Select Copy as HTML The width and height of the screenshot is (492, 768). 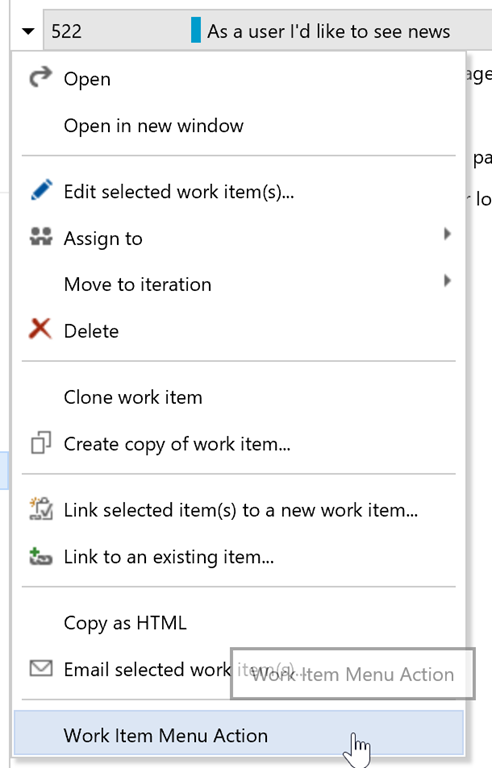pyautogui.click(x=125, y=623)
